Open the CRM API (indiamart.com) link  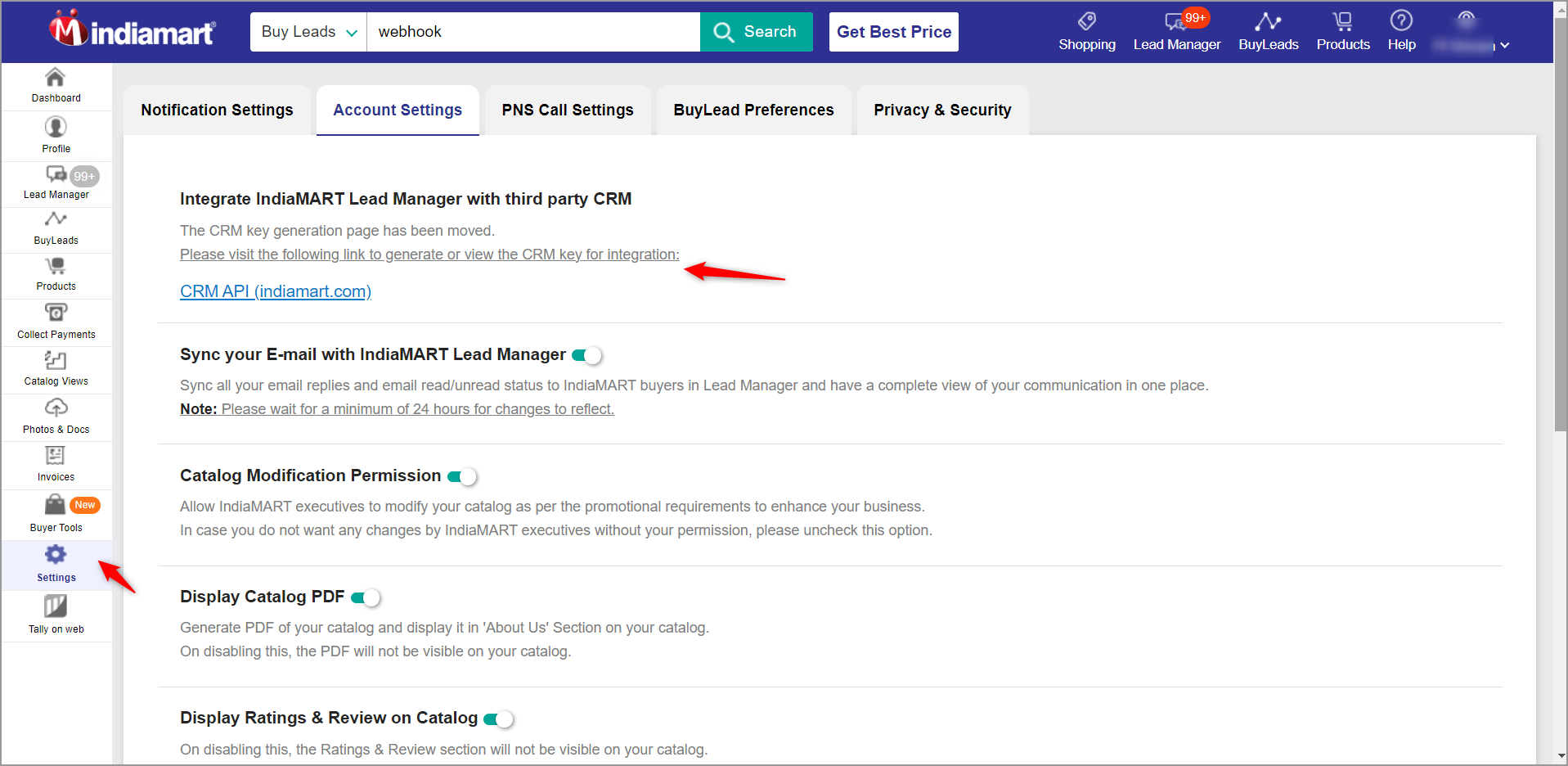[x=276, y=291]
